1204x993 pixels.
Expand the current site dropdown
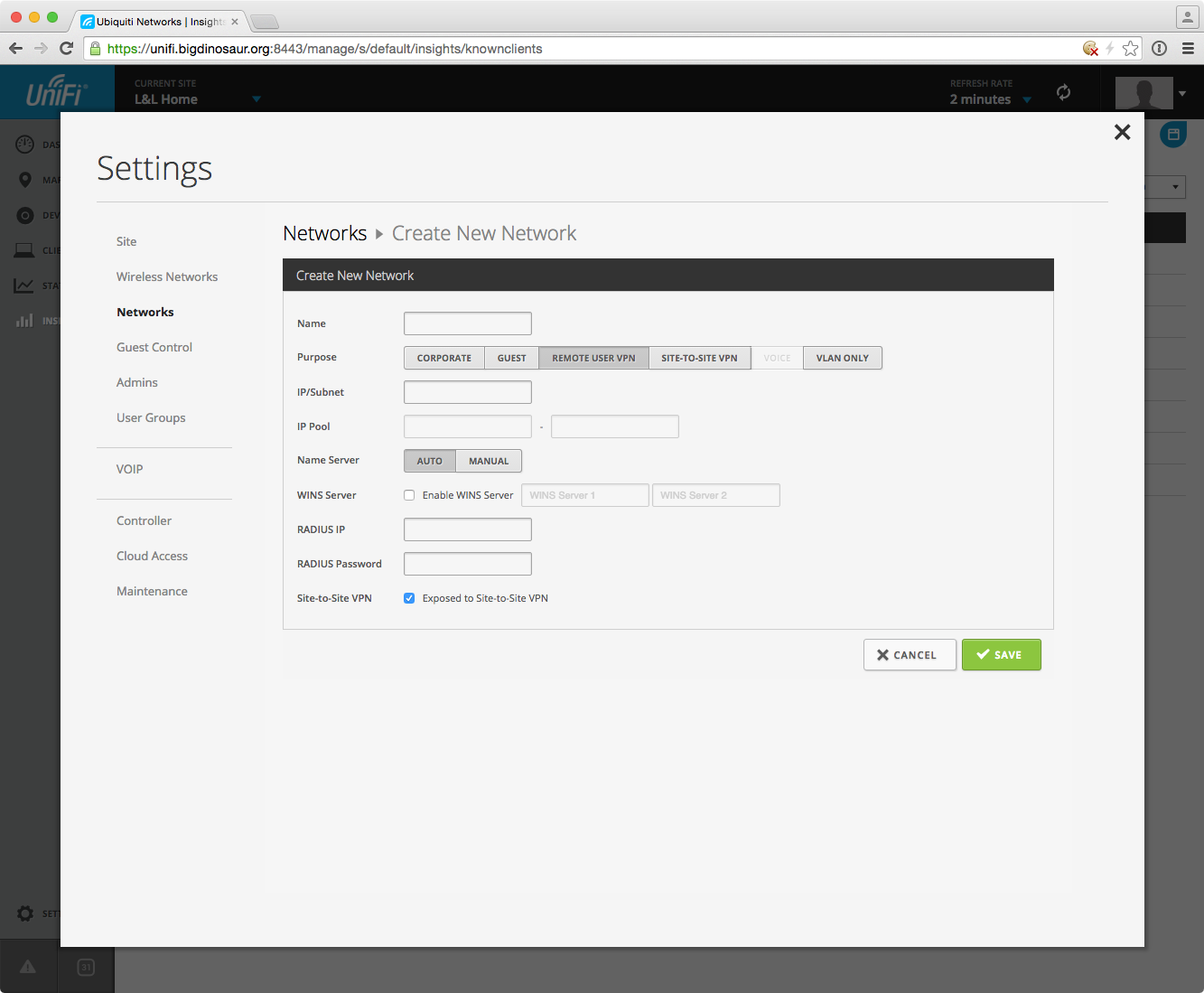coord(257,99)
